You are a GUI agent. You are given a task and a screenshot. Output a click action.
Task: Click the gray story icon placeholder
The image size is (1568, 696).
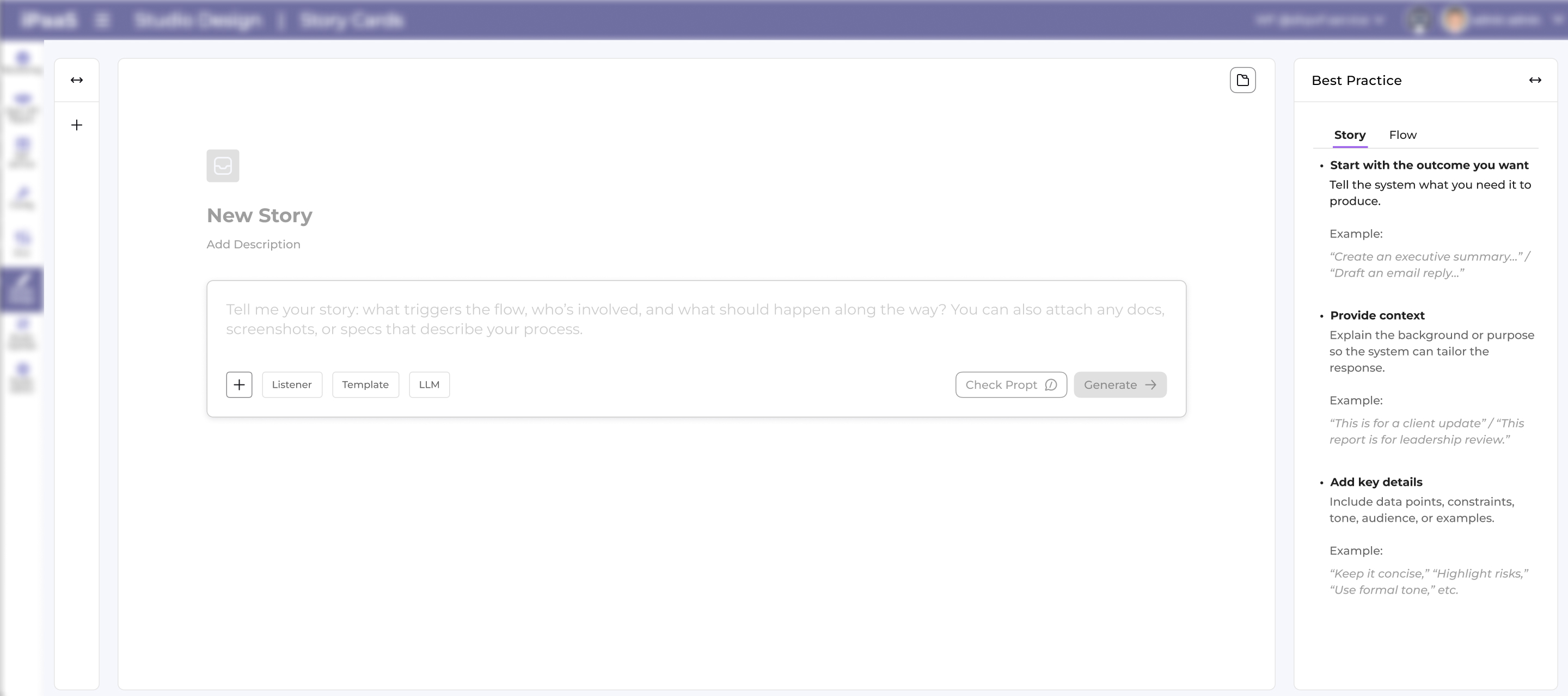[223, 166]
